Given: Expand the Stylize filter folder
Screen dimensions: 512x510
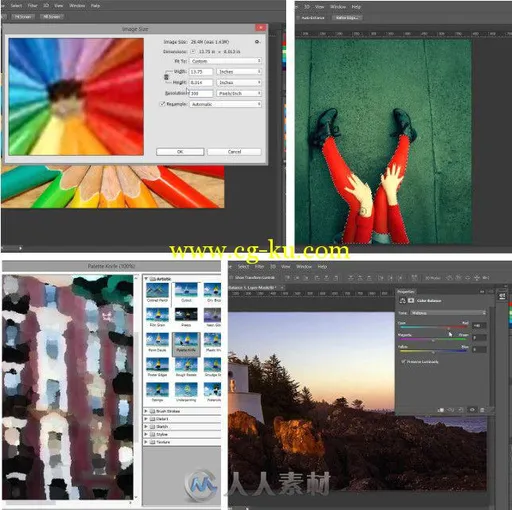Looking at the screenshot, I should pyautogui.click(x=146, y=434).
